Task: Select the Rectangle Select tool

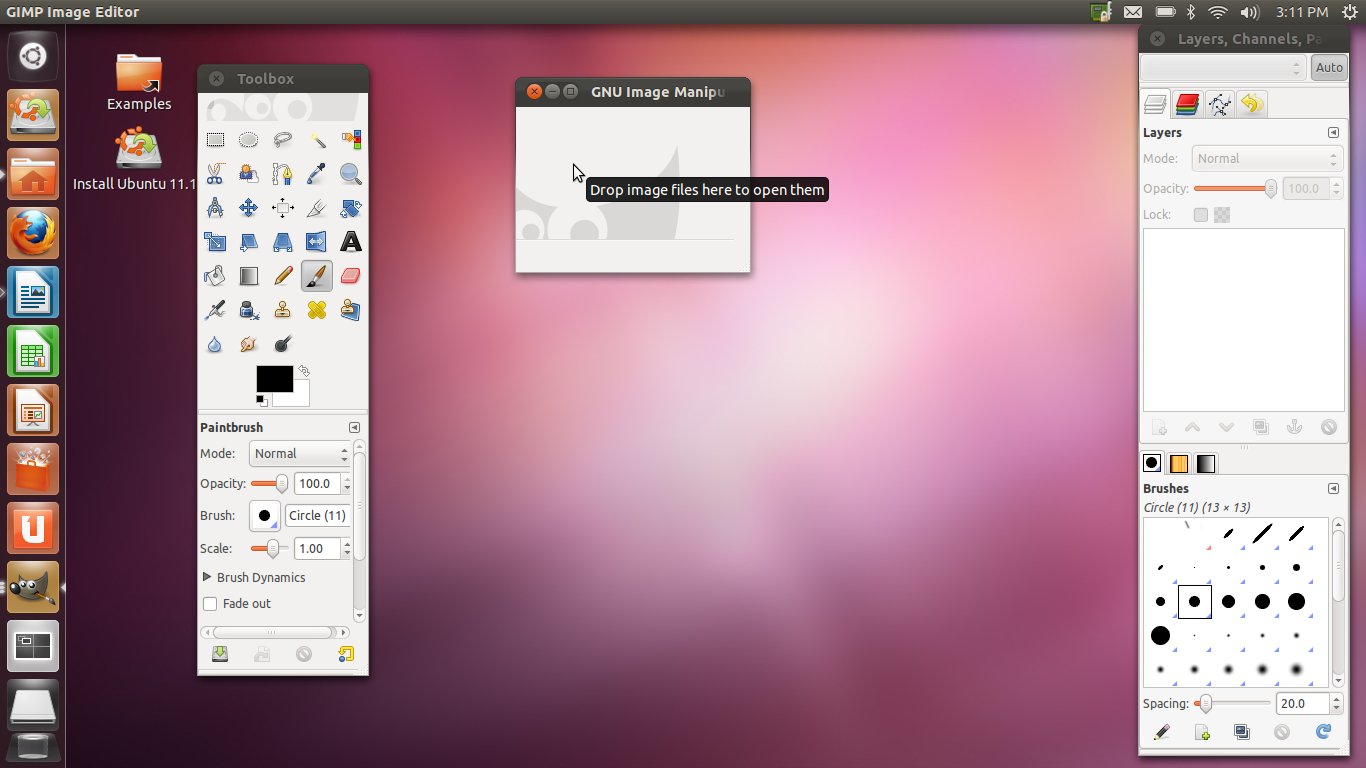Action: click(215, 140)
